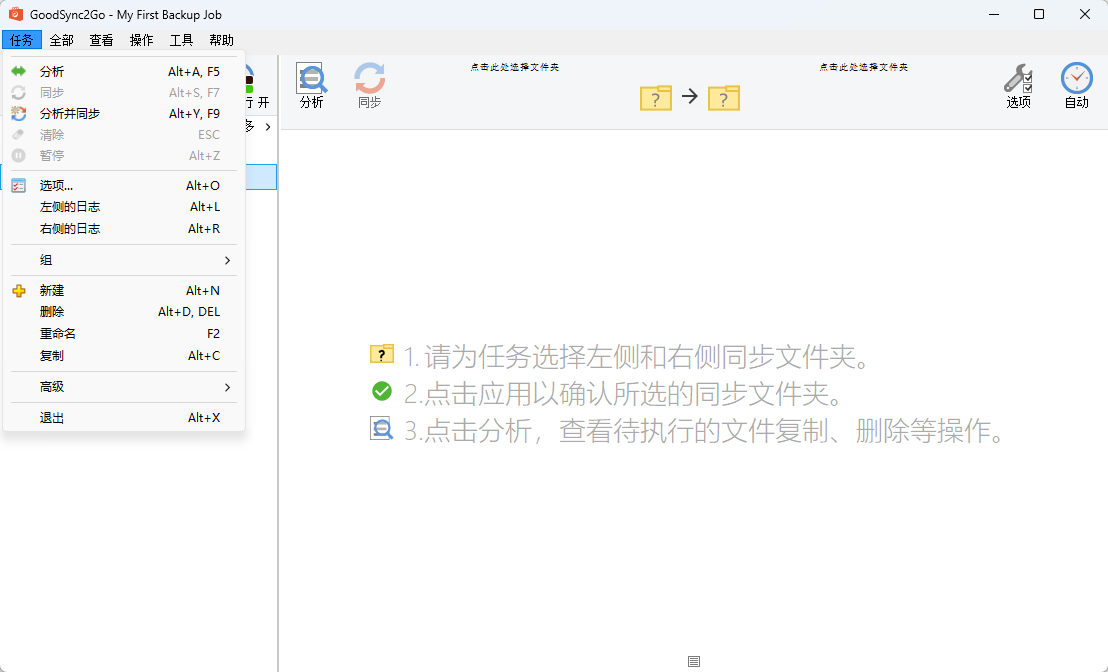Click right 点击此处选择文件夹 label
1108x672 pixels.
pos(864,67)
